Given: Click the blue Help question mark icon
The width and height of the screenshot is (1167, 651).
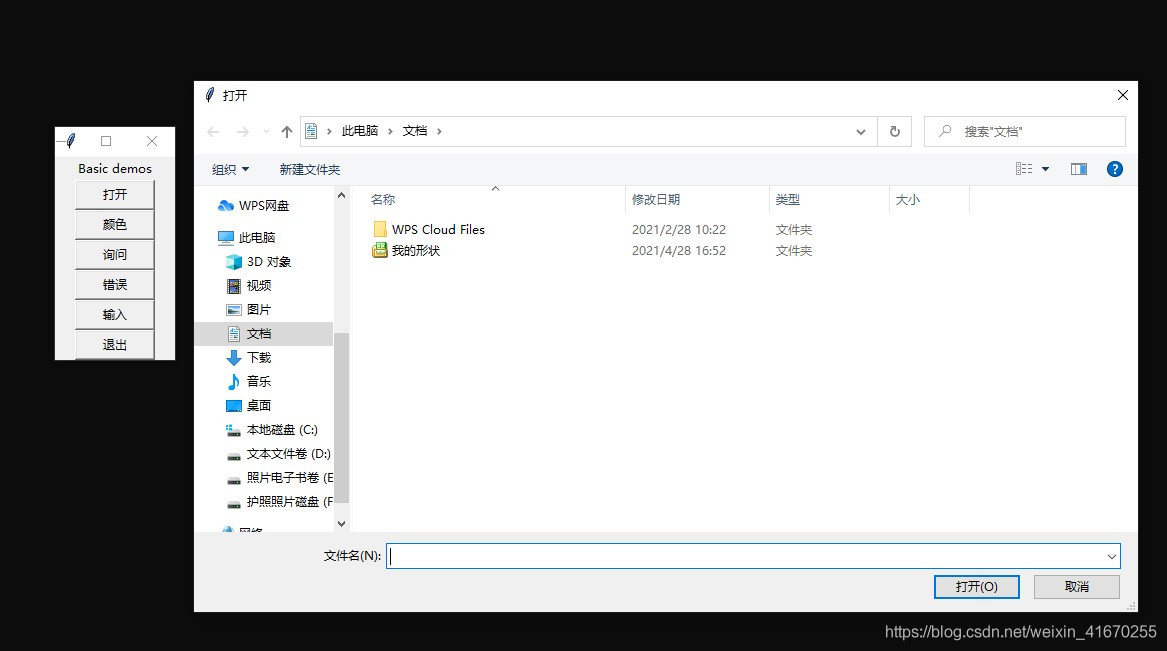Looking at the screenshot, I should [1115, 169].
